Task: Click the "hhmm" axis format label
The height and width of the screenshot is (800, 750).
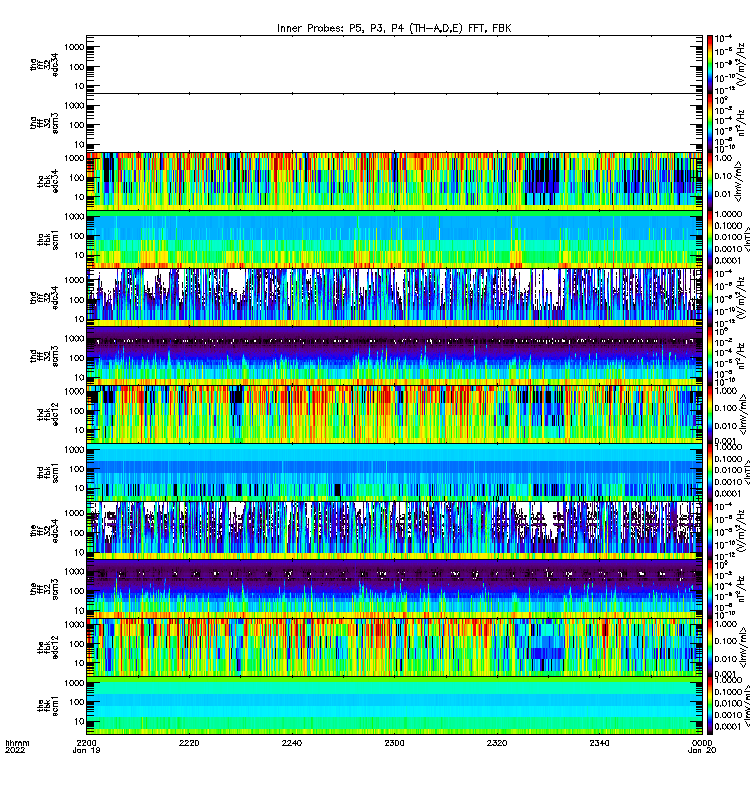Action: pyautogui.click(x=17, y=743)
